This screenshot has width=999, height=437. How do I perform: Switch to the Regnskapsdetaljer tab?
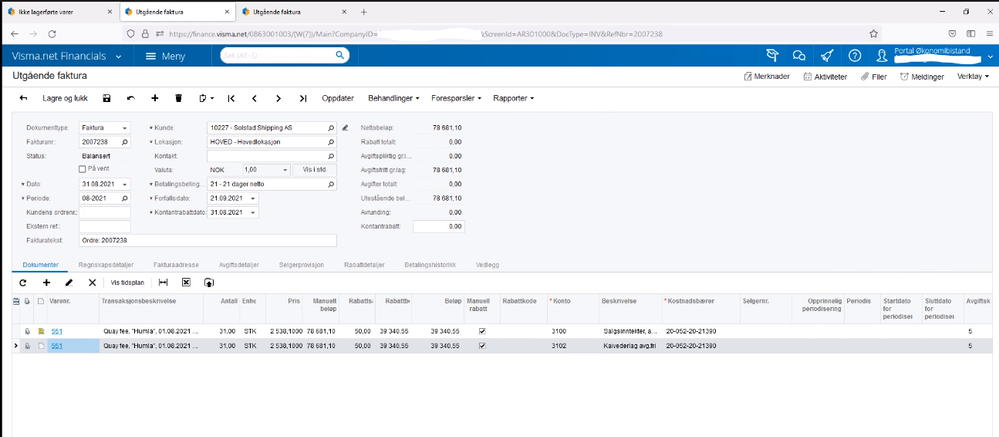tap(106, 264)
